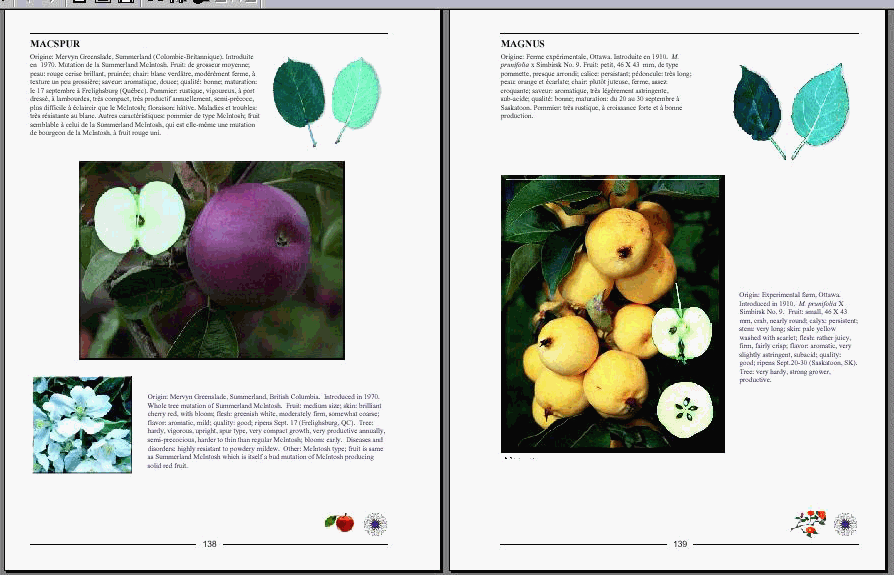The width and height of the screenshot is (894, 575).
Task: Click the MAGNUS heading
Action: (522, 44)
